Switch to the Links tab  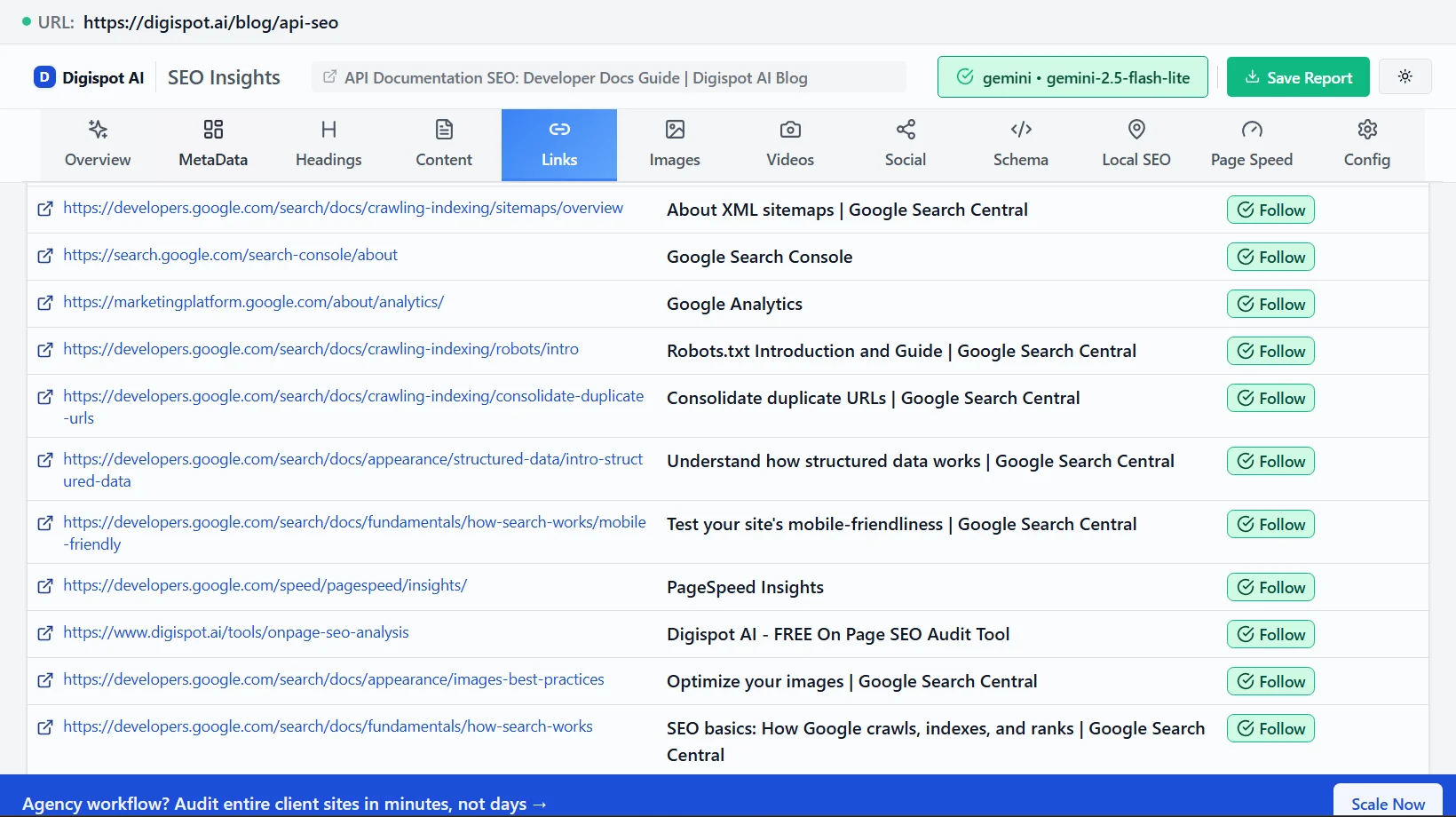coord(558,145)
